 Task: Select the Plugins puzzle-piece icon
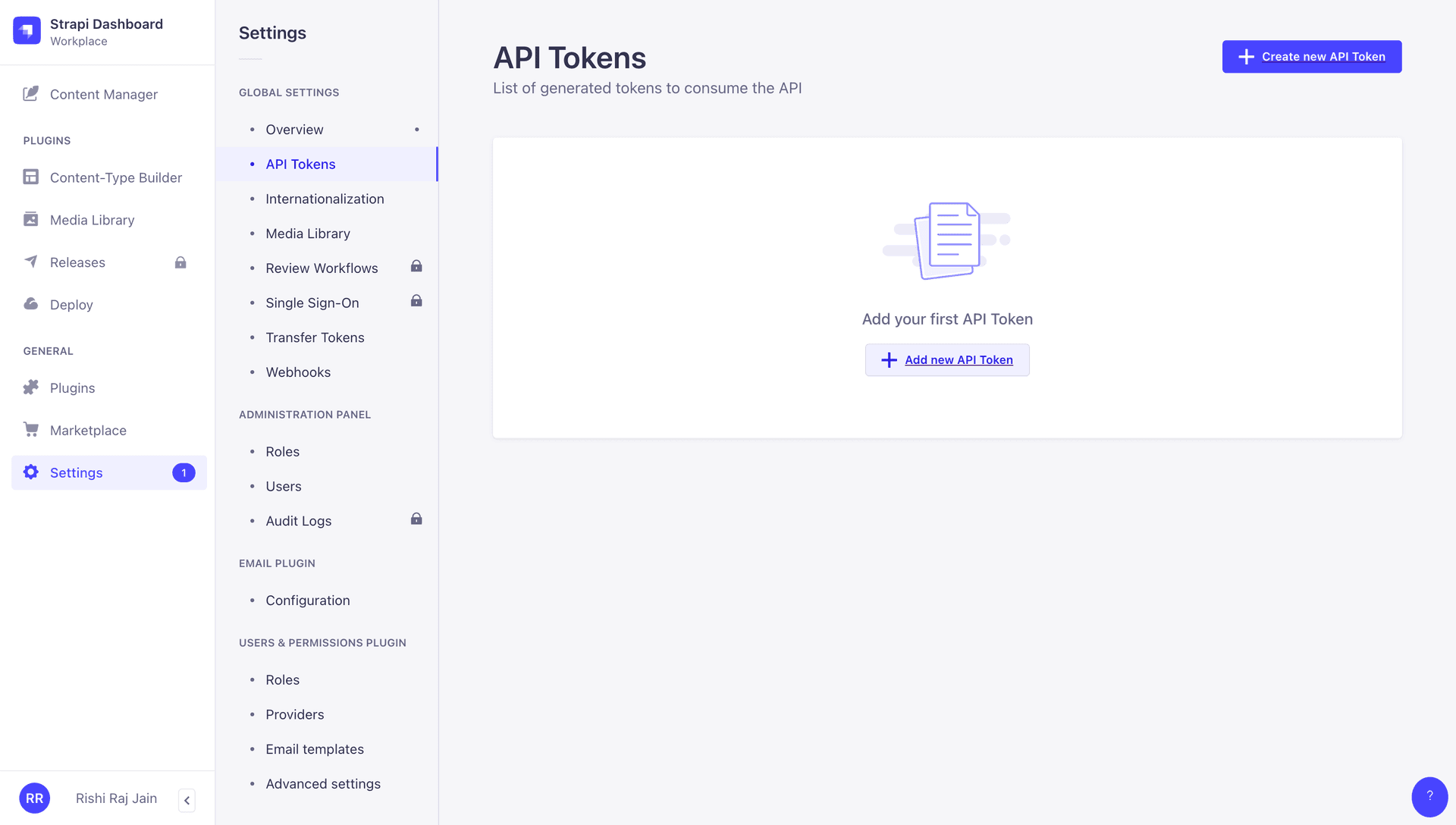tap(30, 387)
